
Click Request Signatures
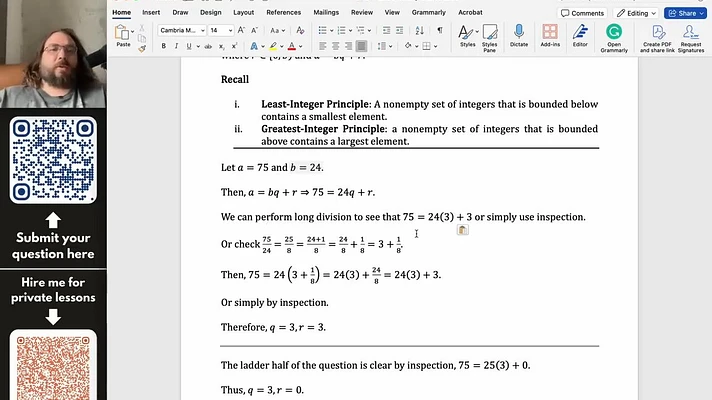coord(691,39)
